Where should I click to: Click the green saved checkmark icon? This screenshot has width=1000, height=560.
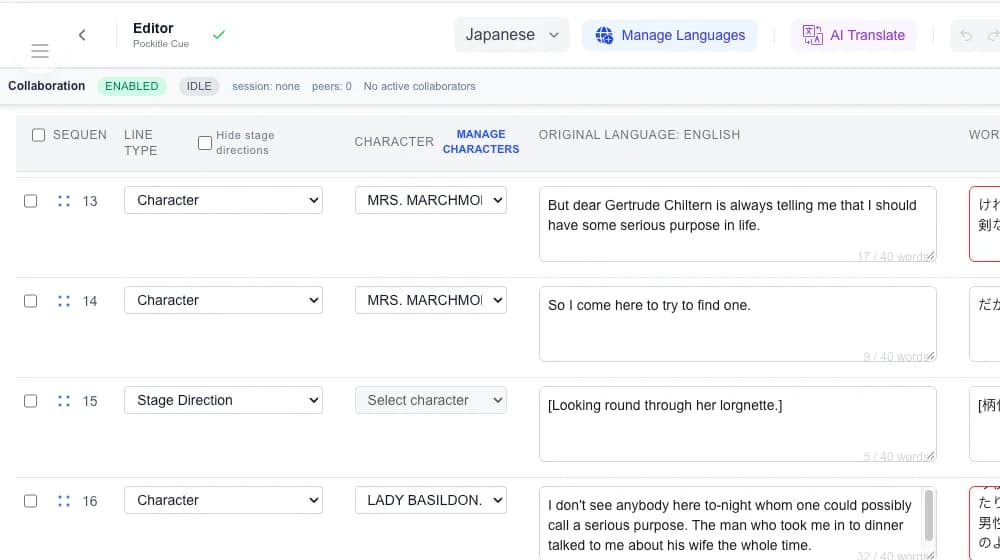coord(219,34)
